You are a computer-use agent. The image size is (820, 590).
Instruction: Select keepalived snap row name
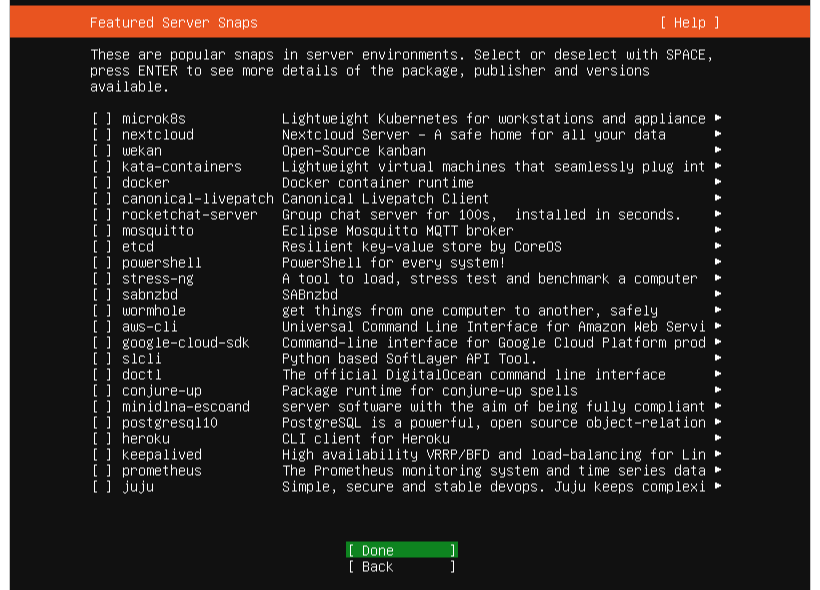pyautogui.click(x=162, y=455)
